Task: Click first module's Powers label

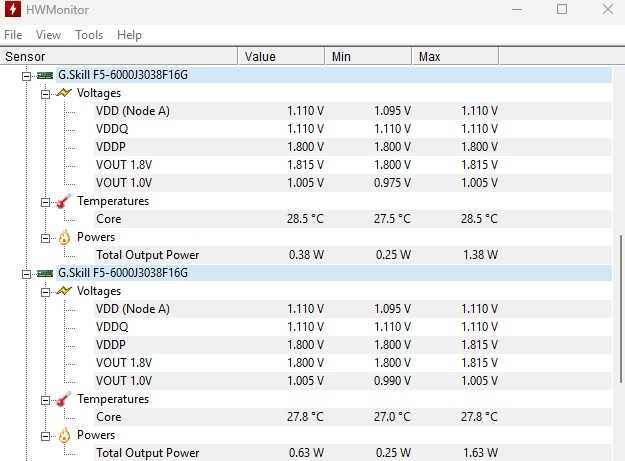Action: point(96,237)
